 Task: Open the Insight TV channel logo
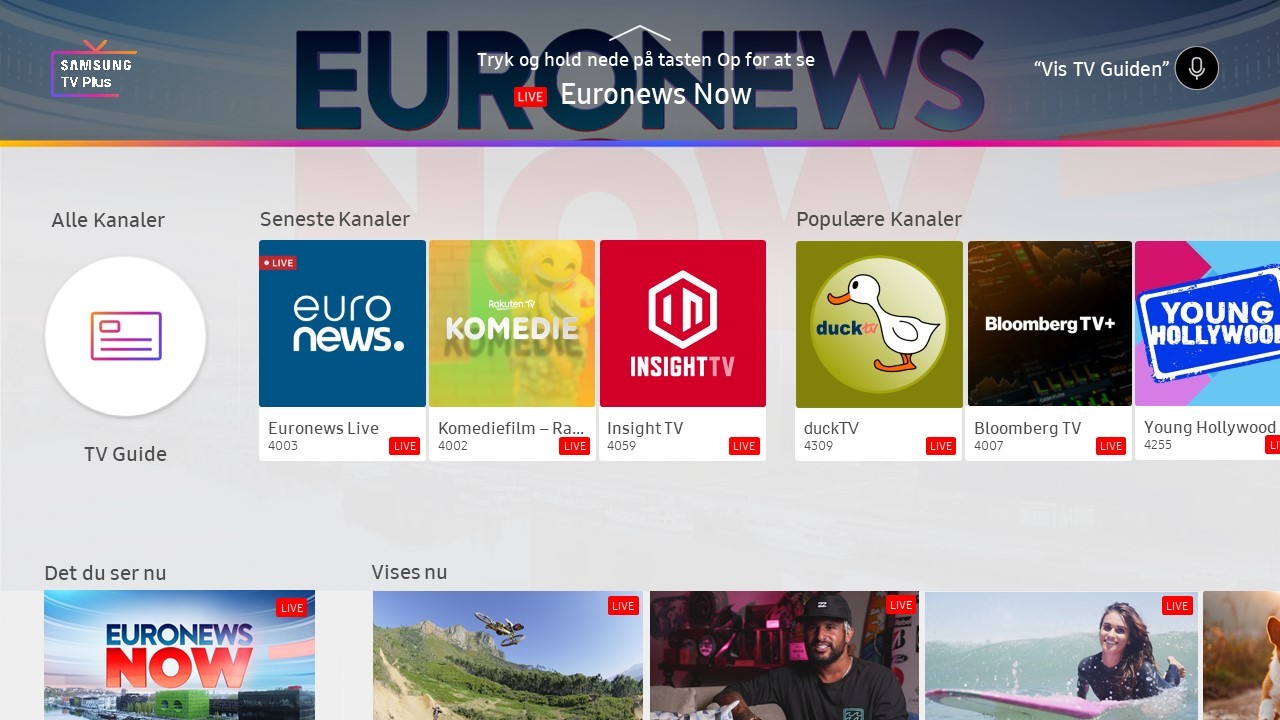[683, 323]
